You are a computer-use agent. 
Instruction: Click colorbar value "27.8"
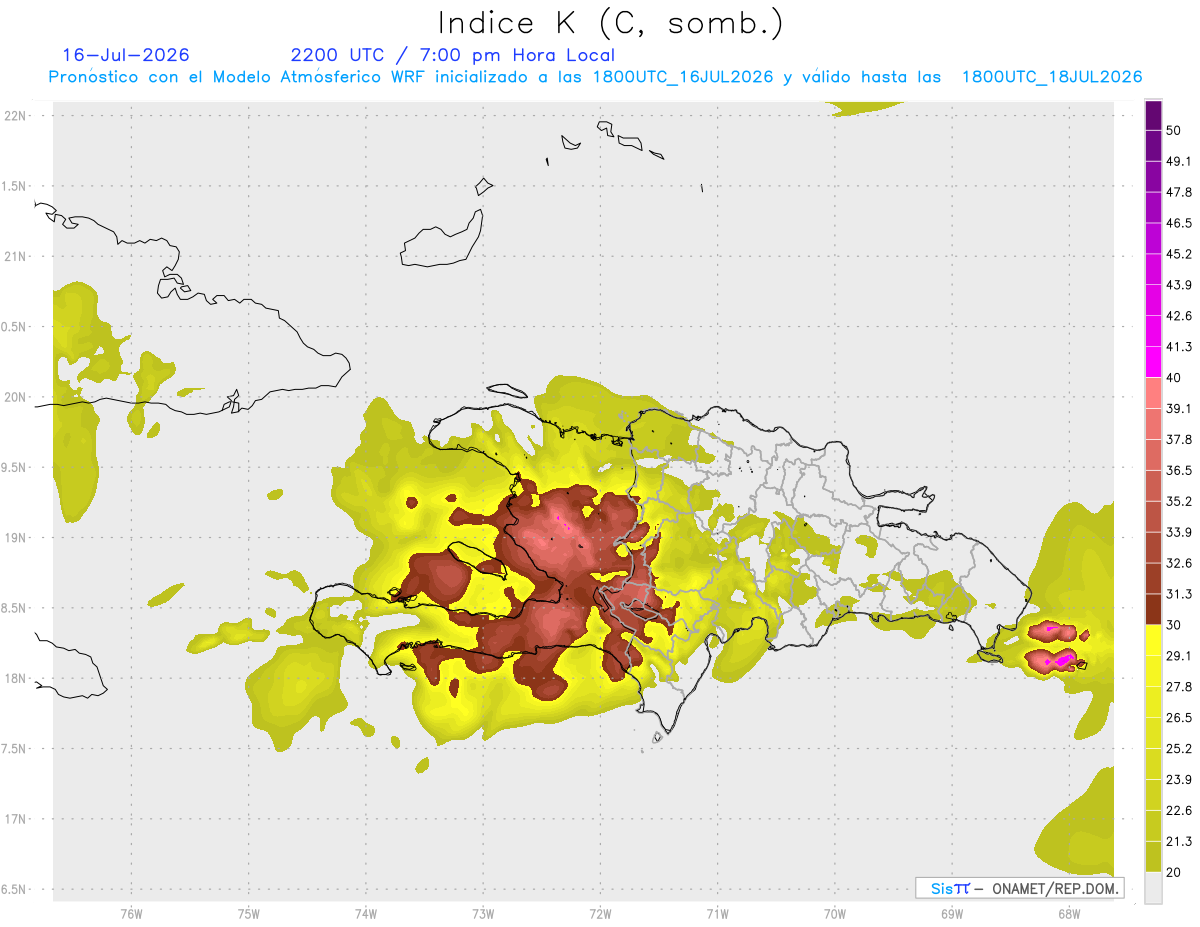tap(1179, 687)
